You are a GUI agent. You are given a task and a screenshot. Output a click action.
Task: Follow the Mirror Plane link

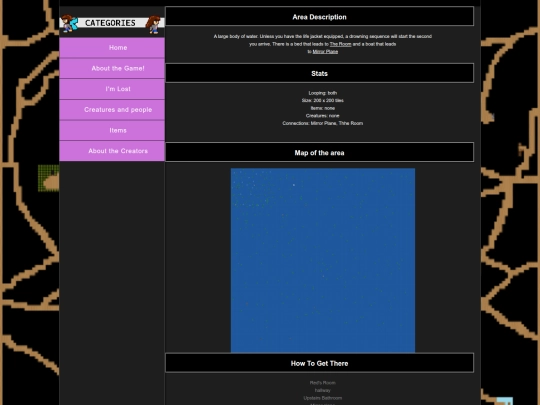325,52
